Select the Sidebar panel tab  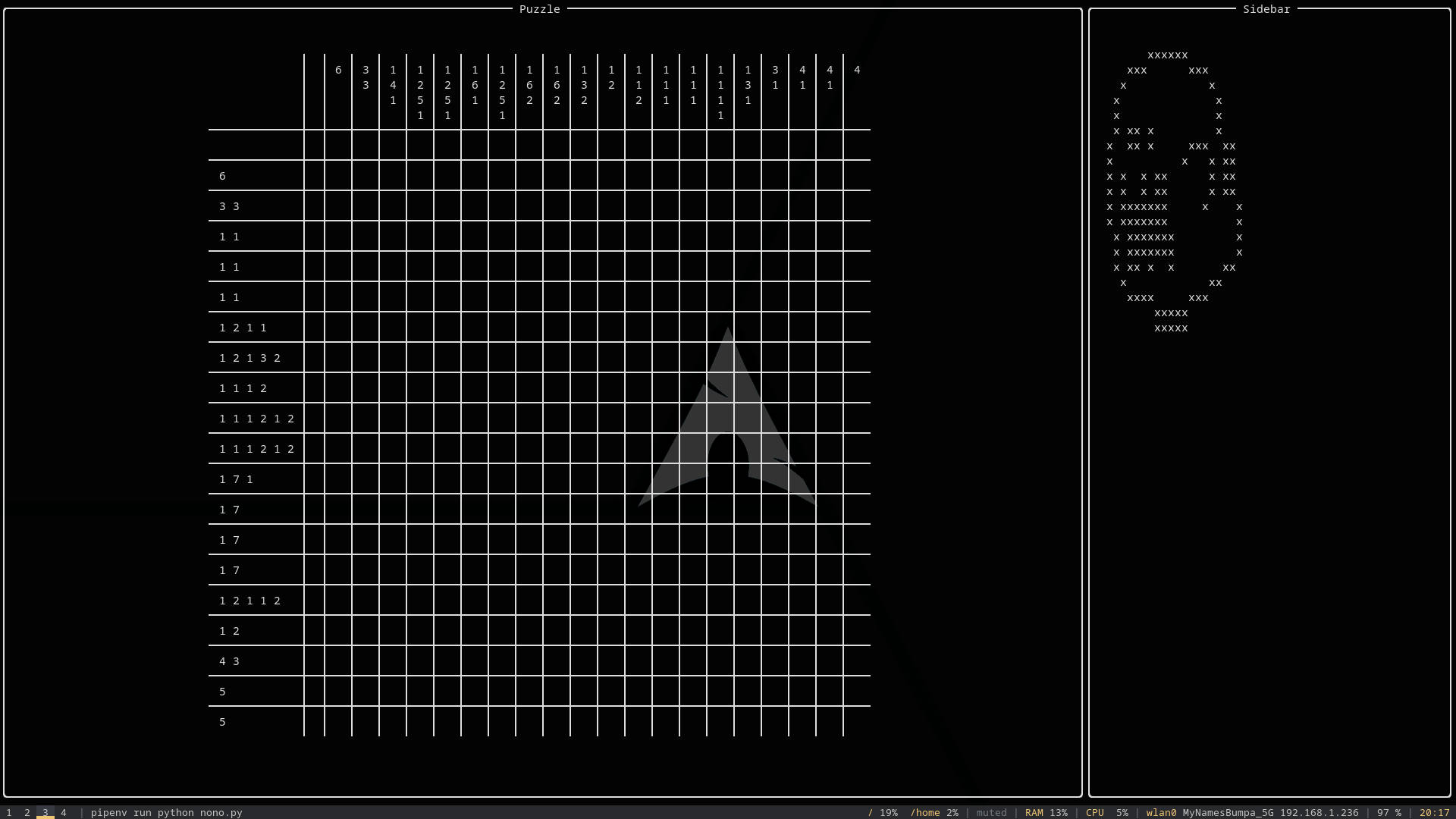point(1266,9)
